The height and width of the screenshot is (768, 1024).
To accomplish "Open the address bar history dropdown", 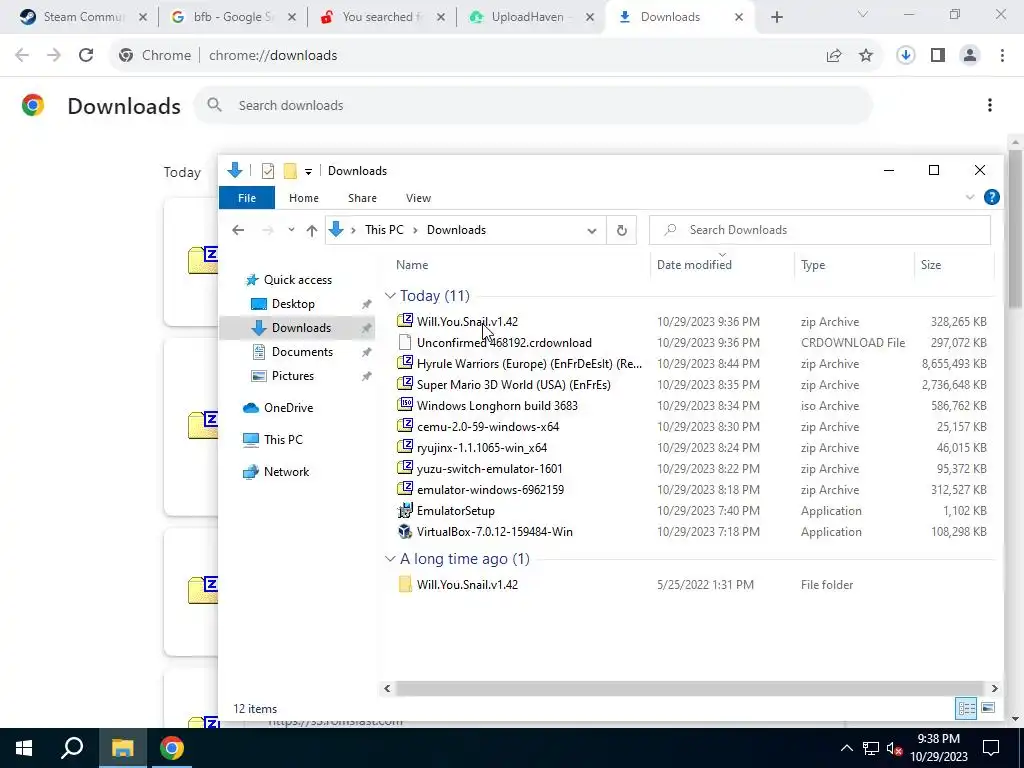I will (x=592, y=231).
